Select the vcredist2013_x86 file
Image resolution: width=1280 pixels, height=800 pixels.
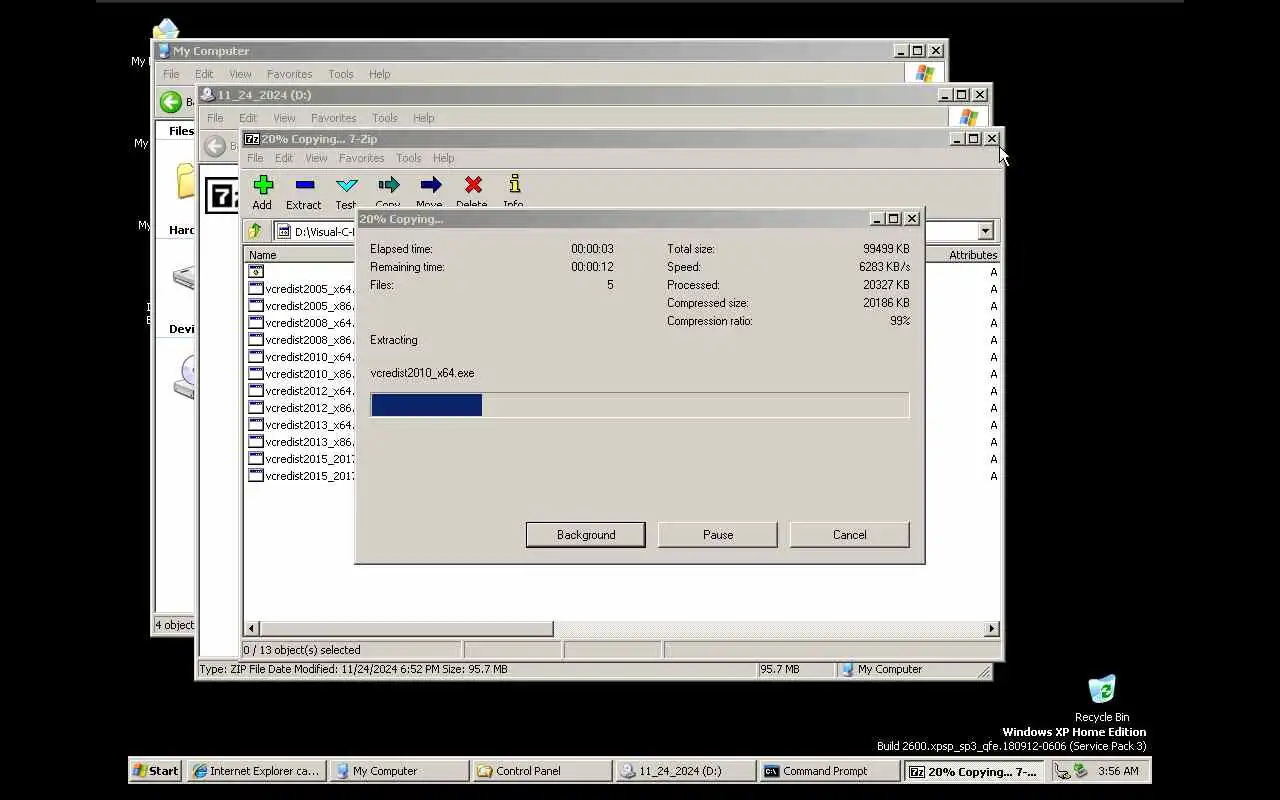(301, 442)
